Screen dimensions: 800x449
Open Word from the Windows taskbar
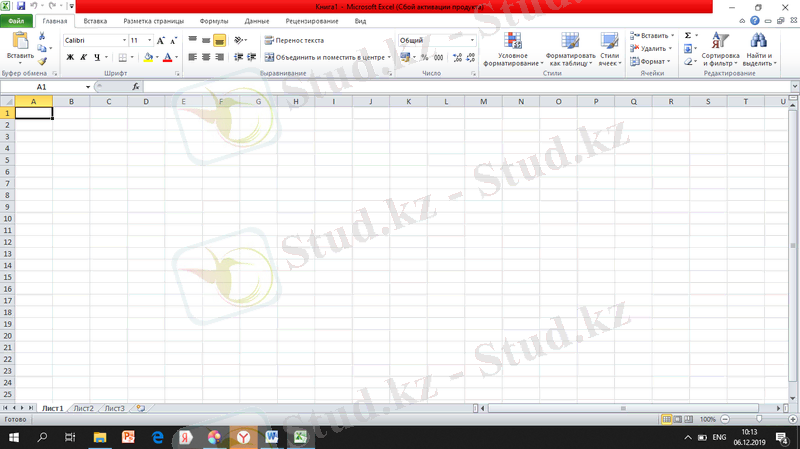click(271, 437)
